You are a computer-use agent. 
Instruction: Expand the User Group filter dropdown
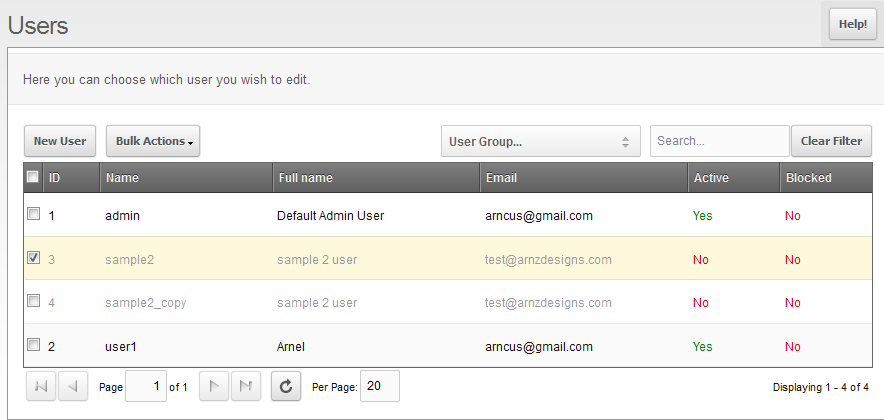point(540,141)
